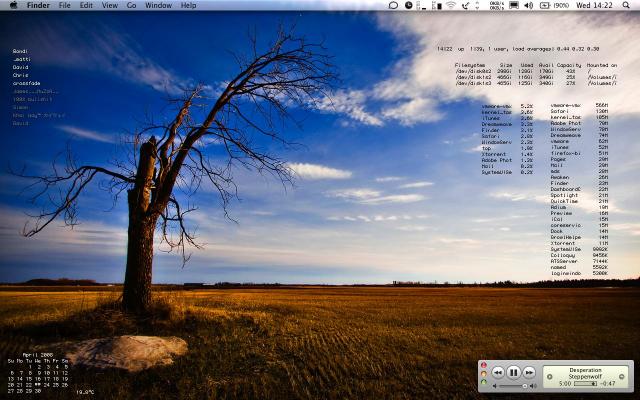640x400 pixels.
Task: Click the uptime load averages line
Action: click(x=518, y=49)
